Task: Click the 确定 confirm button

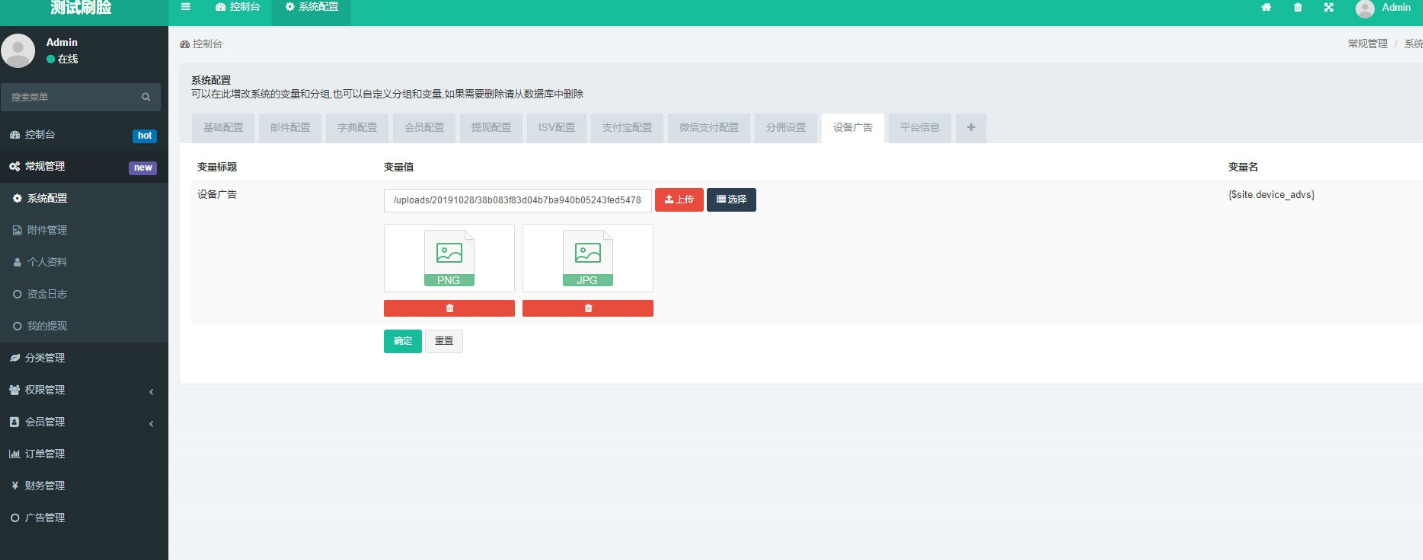Action: pyautogui.click(x=402, y=341)
